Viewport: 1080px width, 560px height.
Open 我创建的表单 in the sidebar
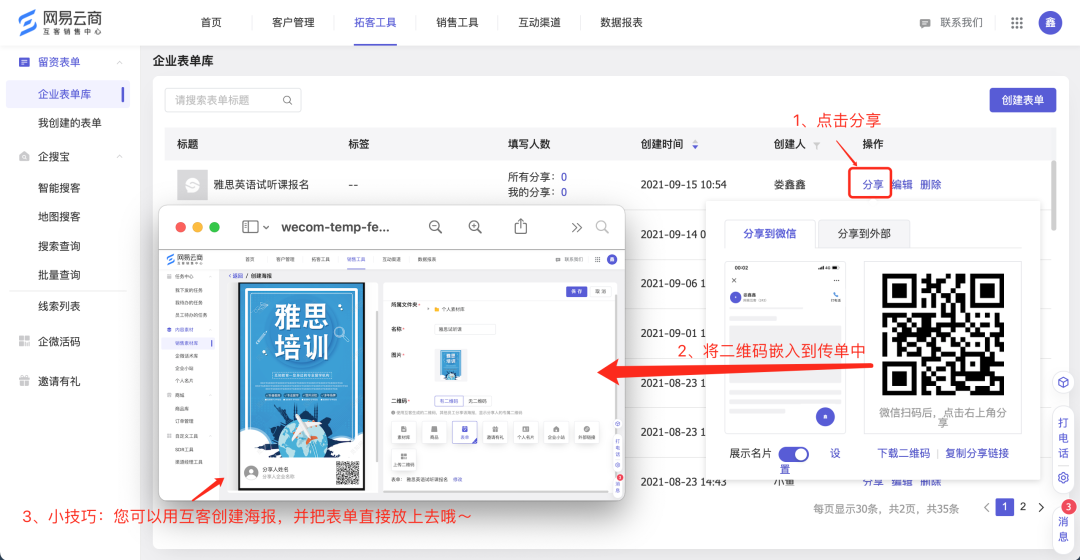coord(70,123)
